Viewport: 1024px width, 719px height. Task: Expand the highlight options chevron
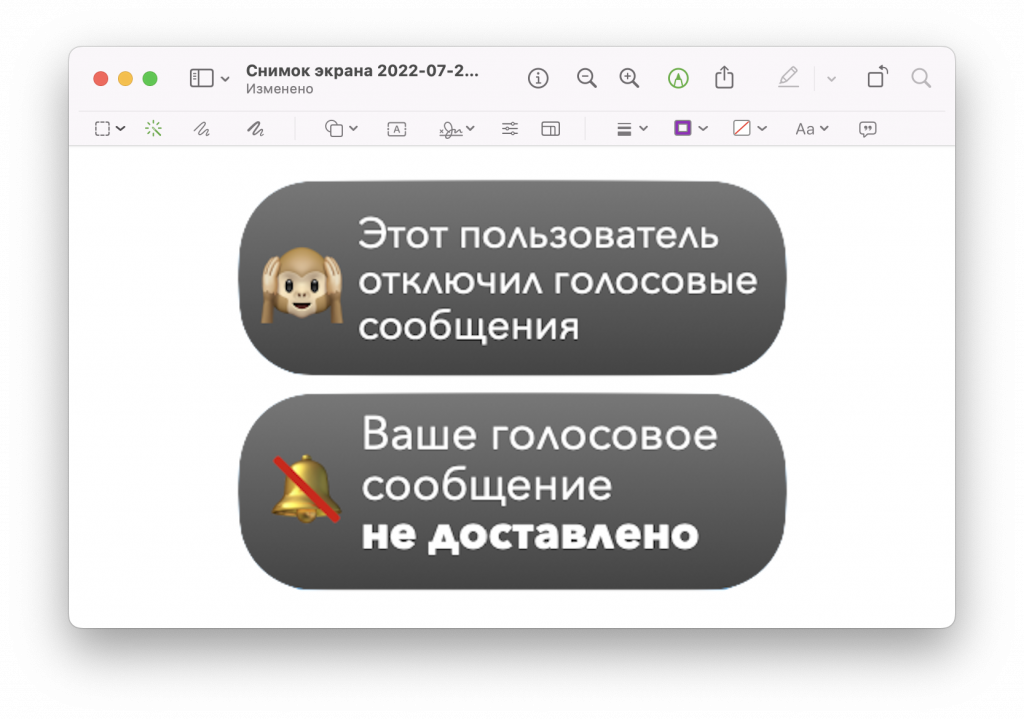coord(831,79)
